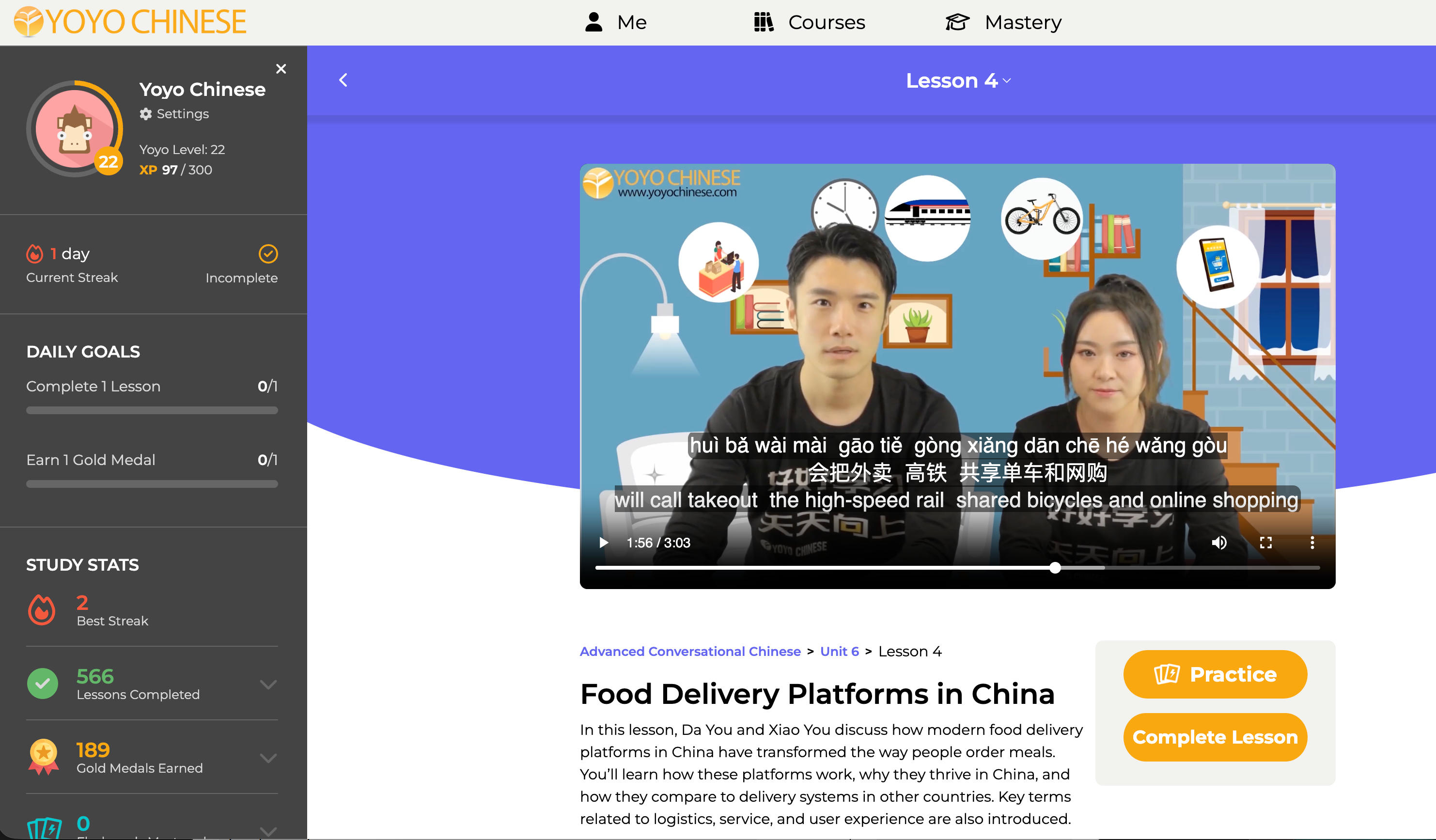Open Settings via the gear icon
Screen dimensions: 1436x840
pyautogui.click(x=146, y=114)
